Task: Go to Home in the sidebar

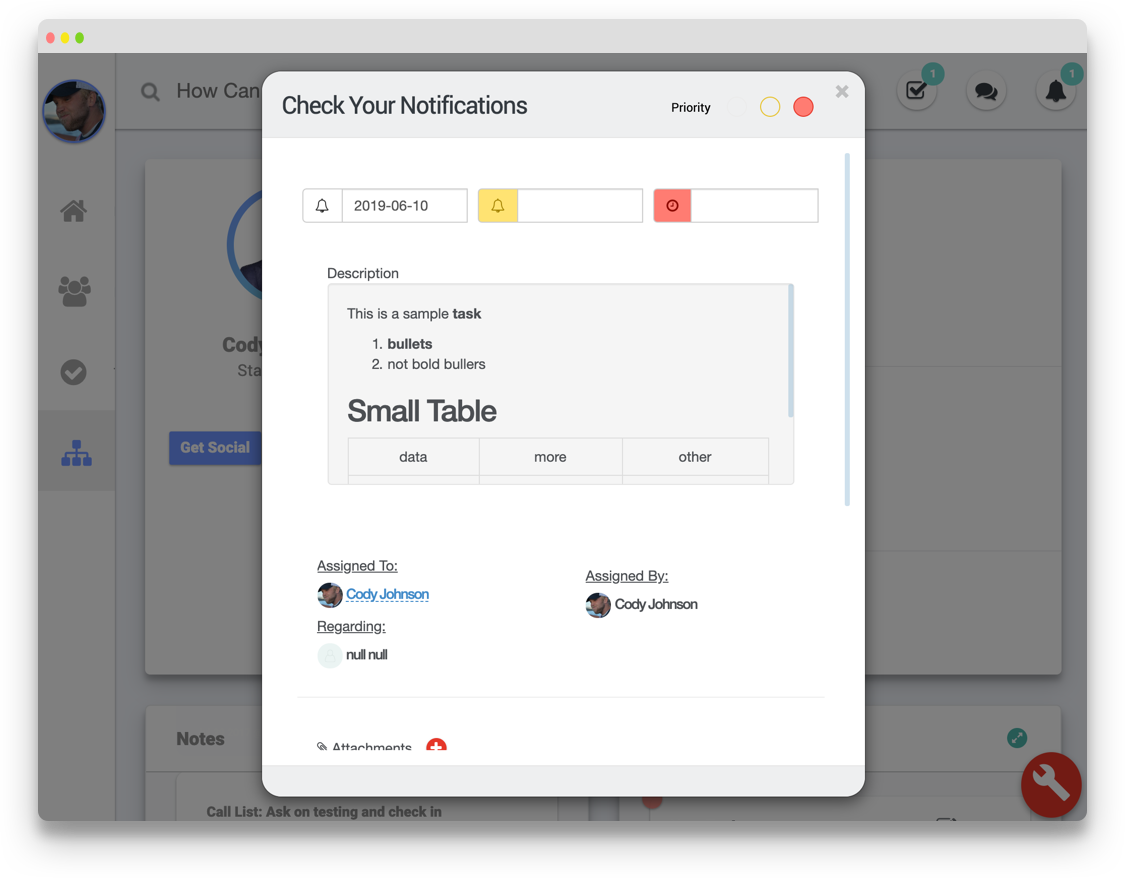Action: pyautogui.click(x=74, y=211)
